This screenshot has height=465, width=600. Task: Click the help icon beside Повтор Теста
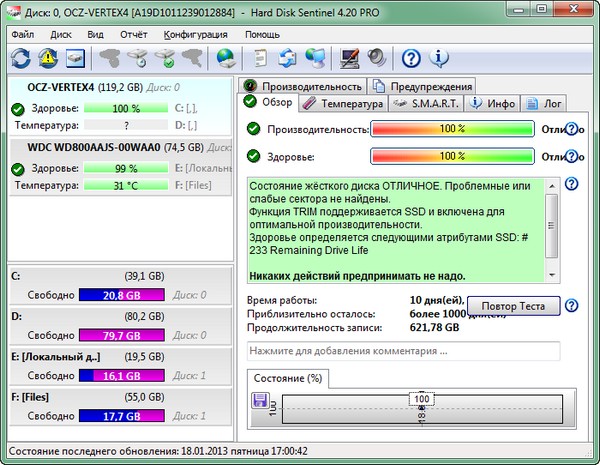(572, 306)
